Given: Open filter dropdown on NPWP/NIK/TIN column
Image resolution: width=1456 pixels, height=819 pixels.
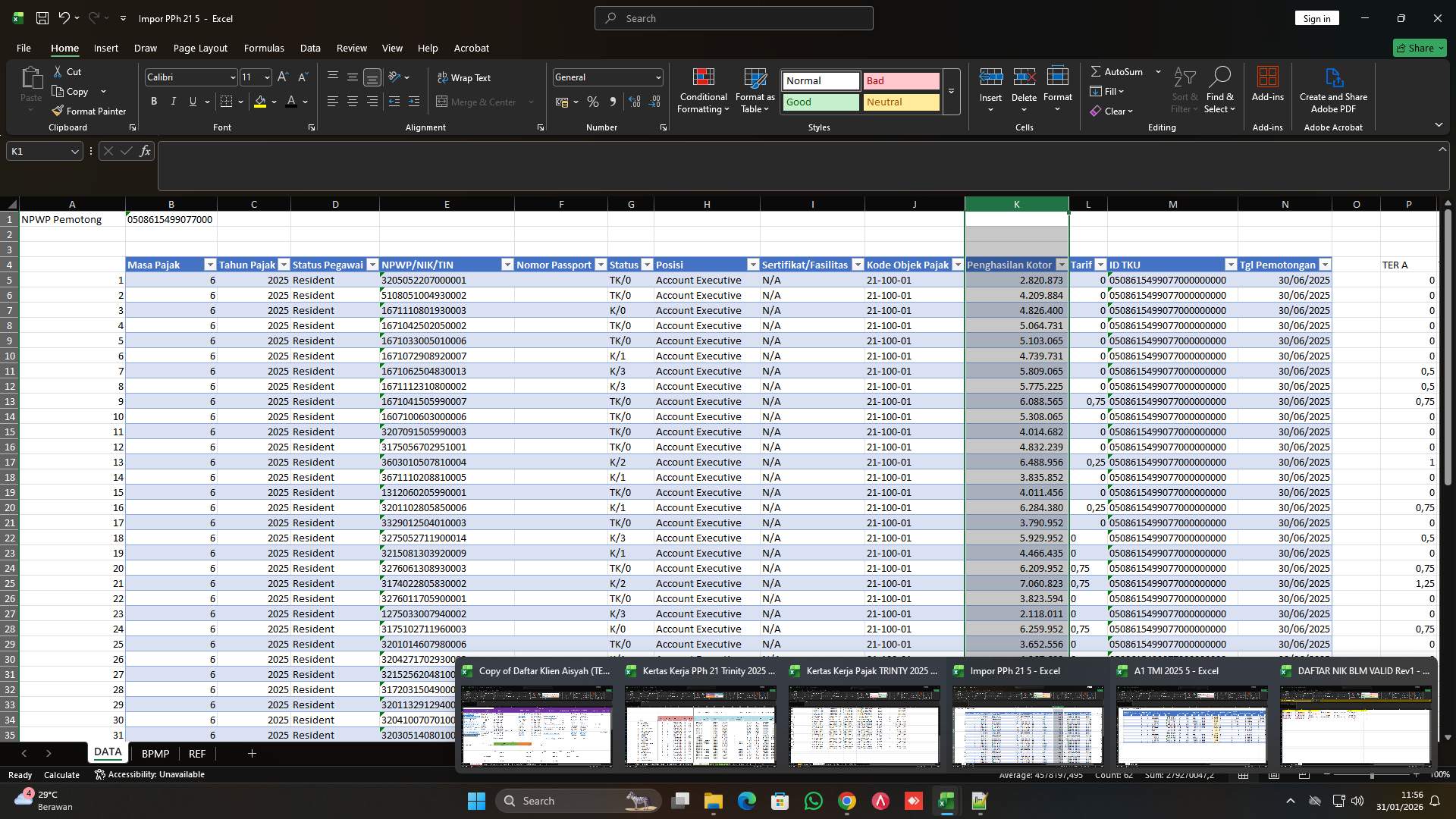Looking at the screenshot, I should pyautogui.click(x=507, y=264).
